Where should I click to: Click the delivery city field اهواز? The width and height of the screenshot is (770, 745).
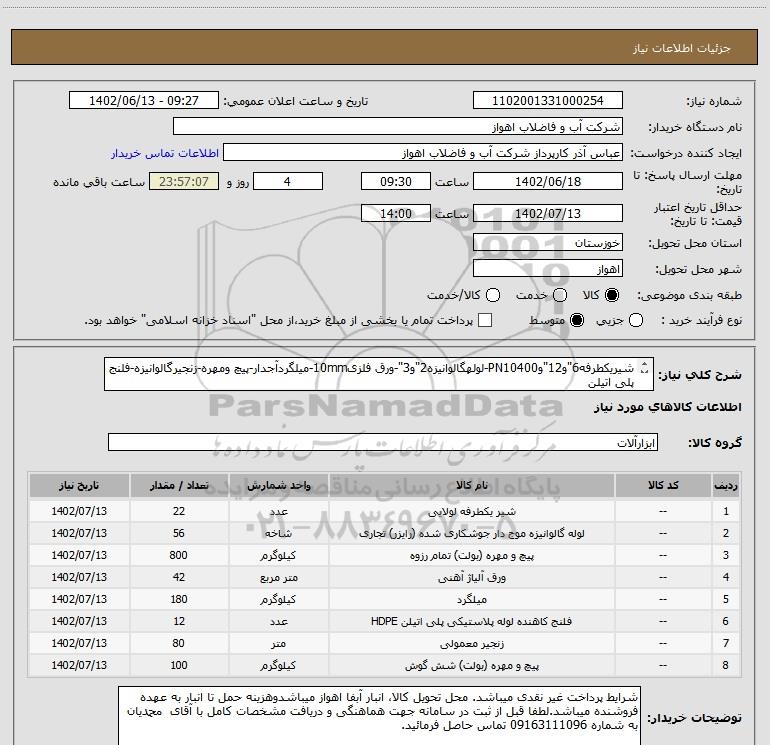[548, 269]
